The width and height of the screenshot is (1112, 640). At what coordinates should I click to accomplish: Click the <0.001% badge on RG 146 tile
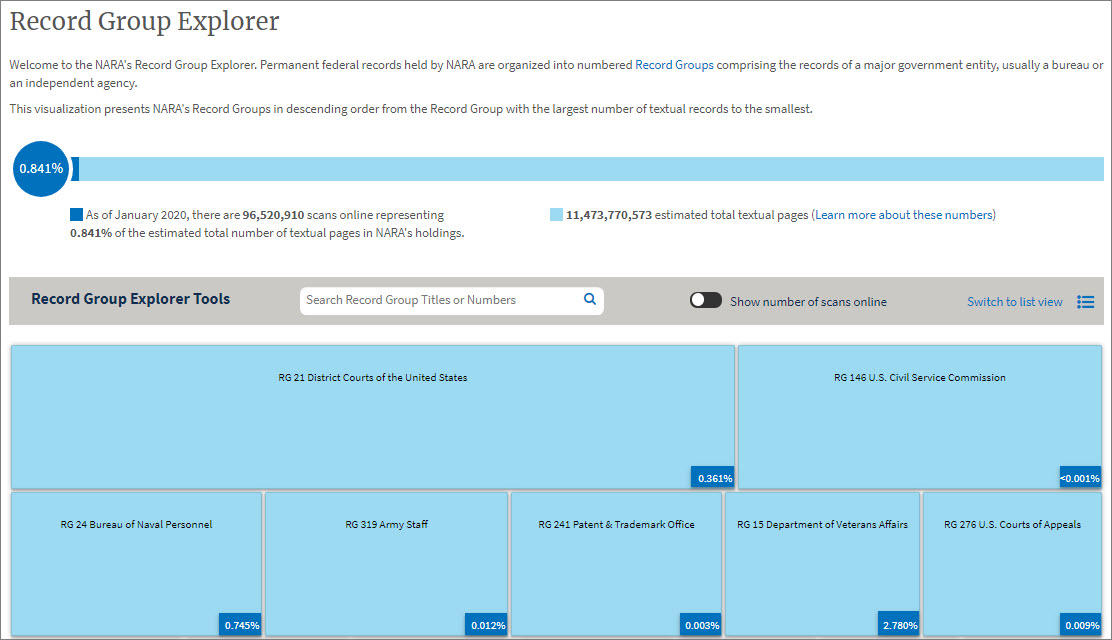[1079, 478]
